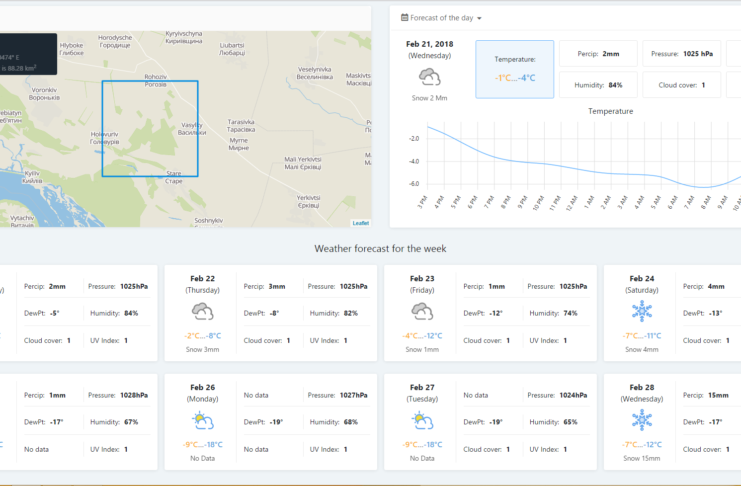Click Humidity 65% in the Feb 27 card
Viewport: 741px width, 486px height.
coord(553,422)
